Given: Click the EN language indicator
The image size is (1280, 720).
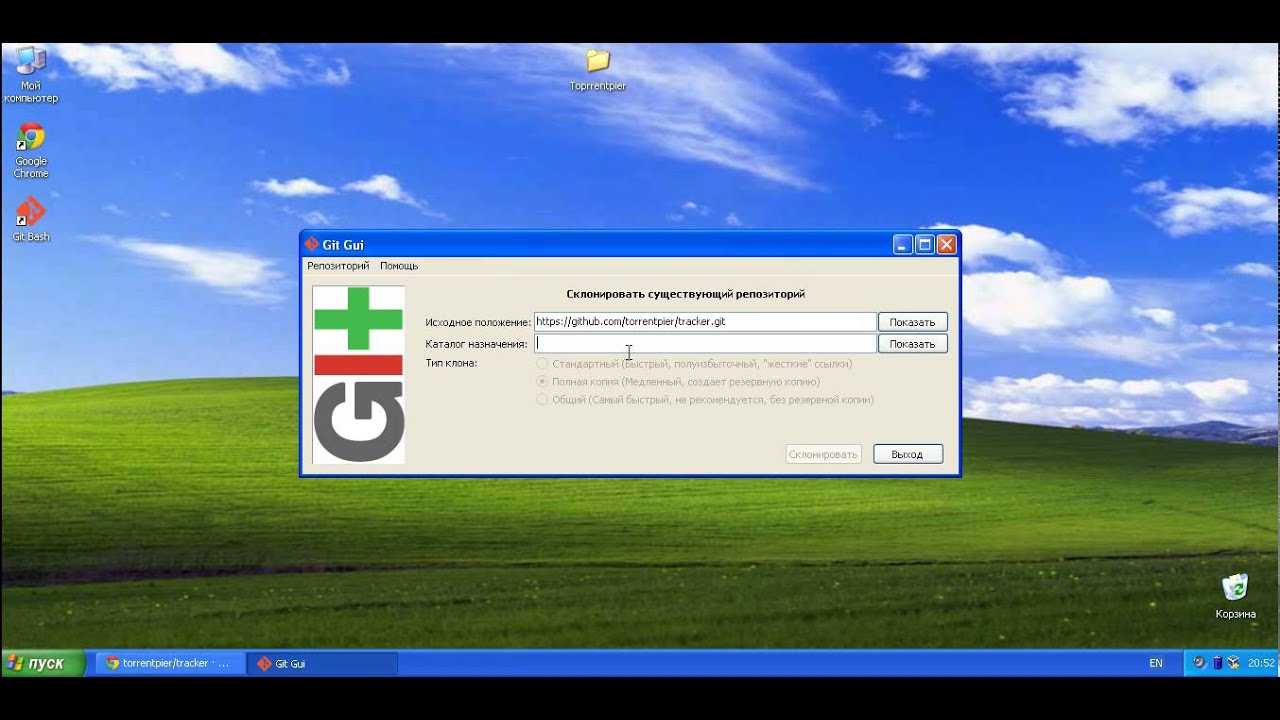Looking at the screenshot, I should (1156, 663).
